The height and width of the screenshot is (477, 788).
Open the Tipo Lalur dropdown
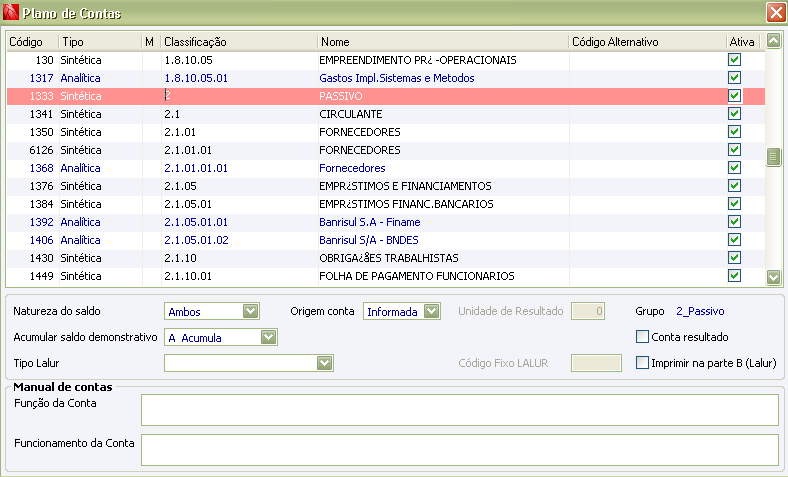(x=324, y=363)
